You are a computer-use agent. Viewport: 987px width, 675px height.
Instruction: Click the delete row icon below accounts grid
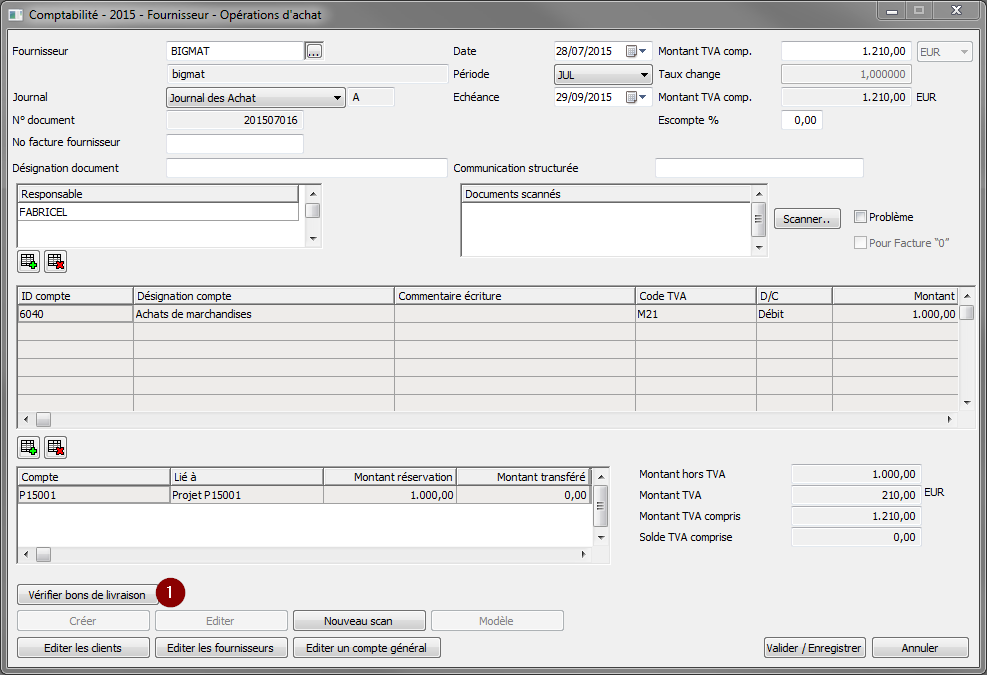(x=55, y=447)
